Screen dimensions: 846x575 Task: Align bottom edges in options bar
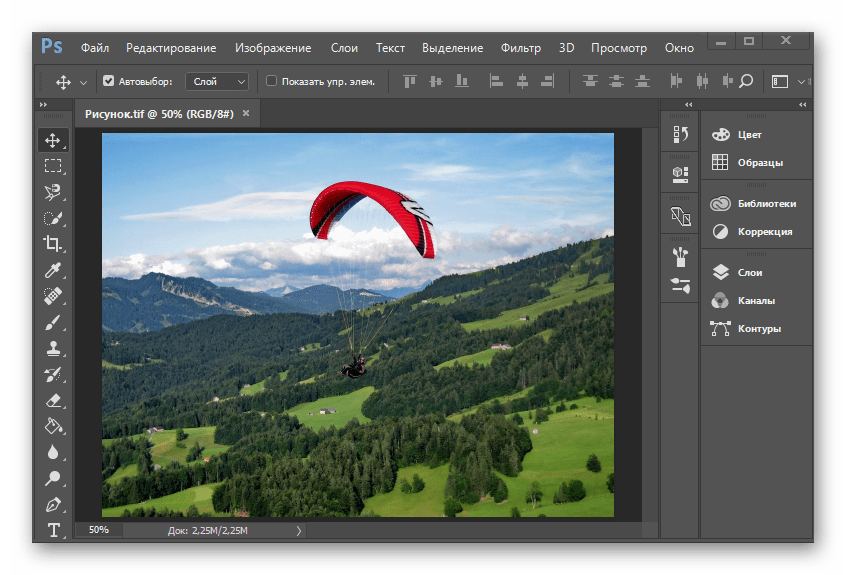click(x=461, y=81)
